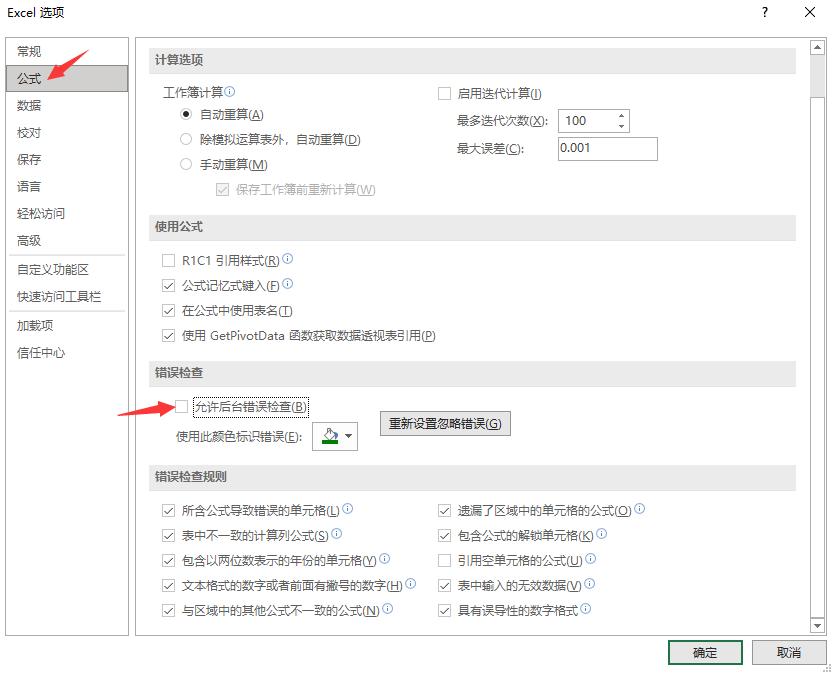This screenshot has height=673, width=832.
Task: Enable the 启用迭代计算 checkbox
Action: click(x=444, y=93)
